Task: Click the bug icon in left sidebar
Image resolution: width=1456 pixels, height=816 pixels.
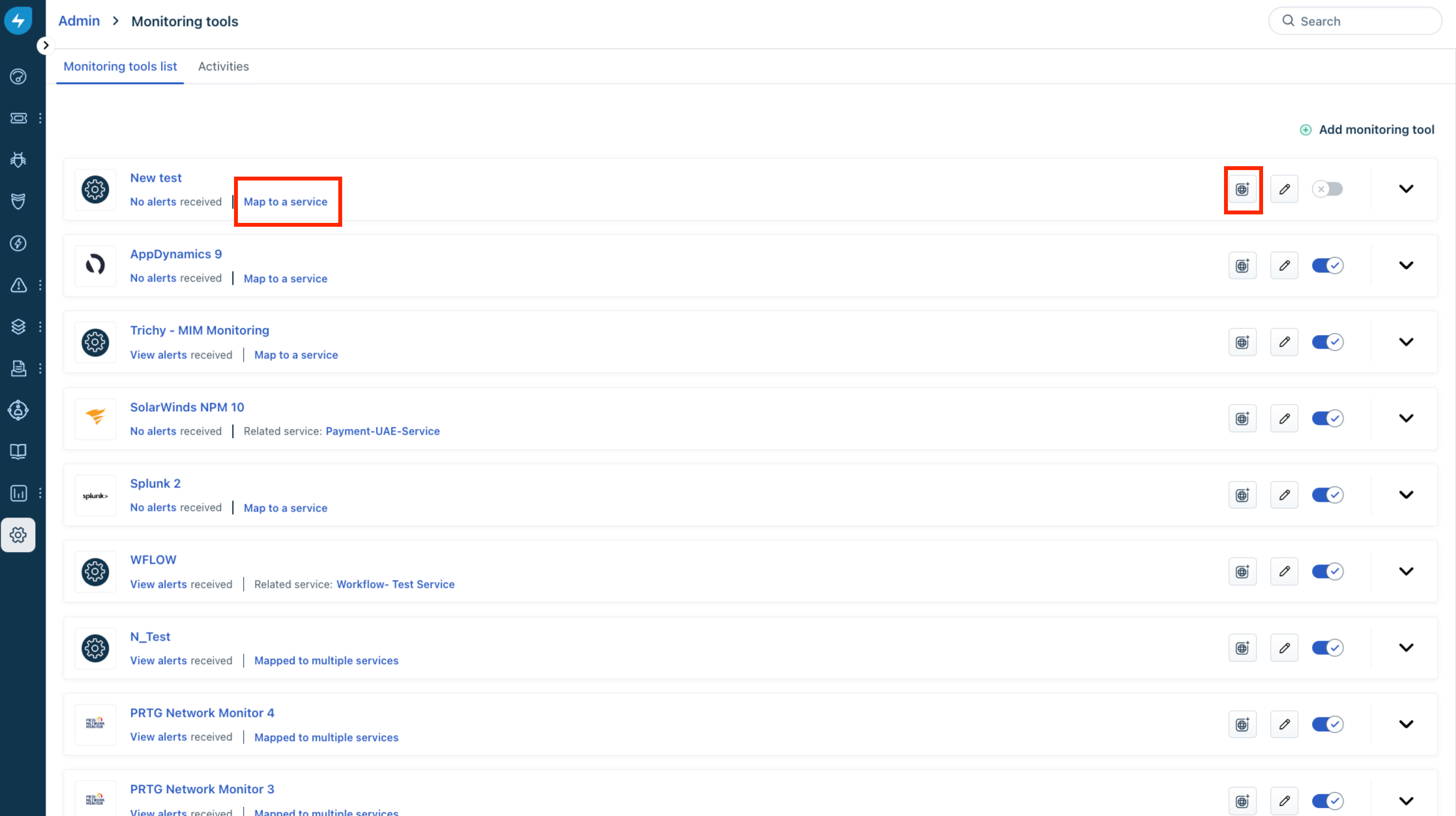Action: [18, 160]
